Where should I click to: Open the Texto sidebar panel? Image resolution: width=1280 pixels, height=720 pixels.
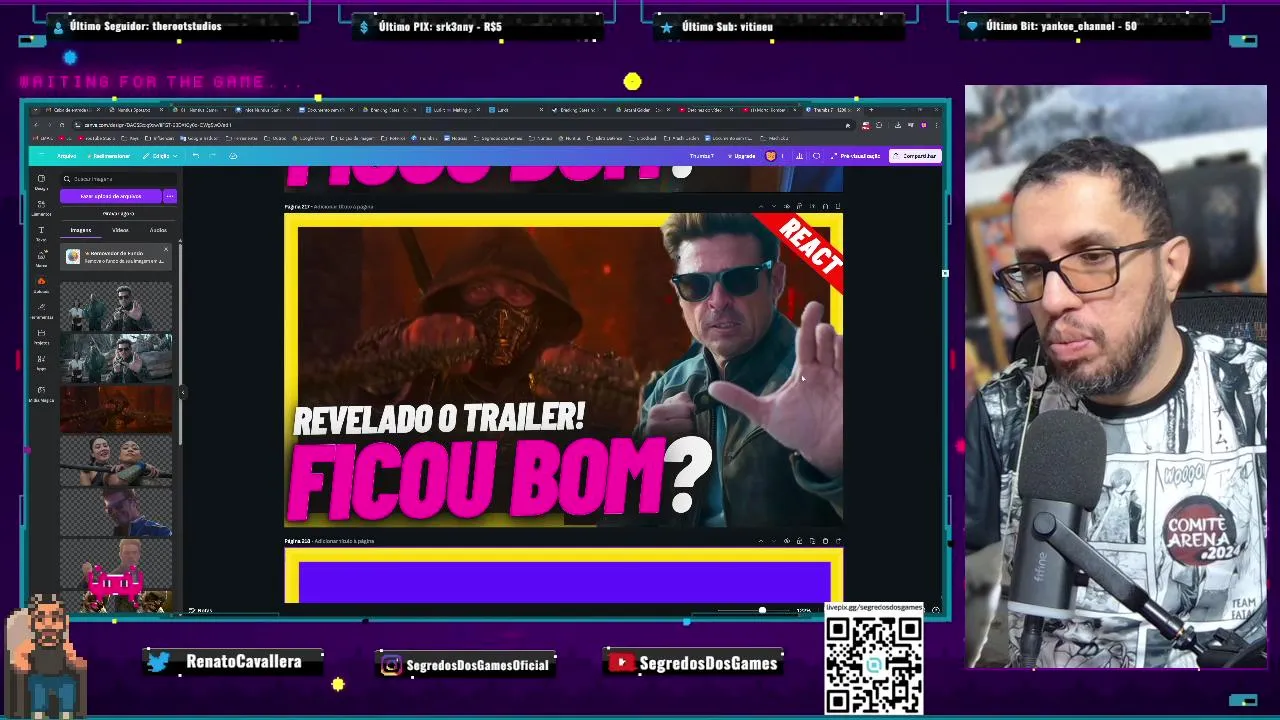41,233
